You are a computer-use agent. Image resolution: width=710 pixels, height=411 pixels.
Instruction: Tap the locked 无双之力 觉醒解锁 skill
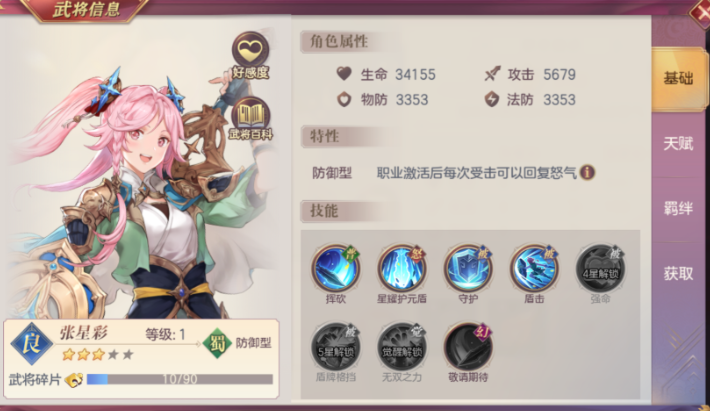coord(402,347)
